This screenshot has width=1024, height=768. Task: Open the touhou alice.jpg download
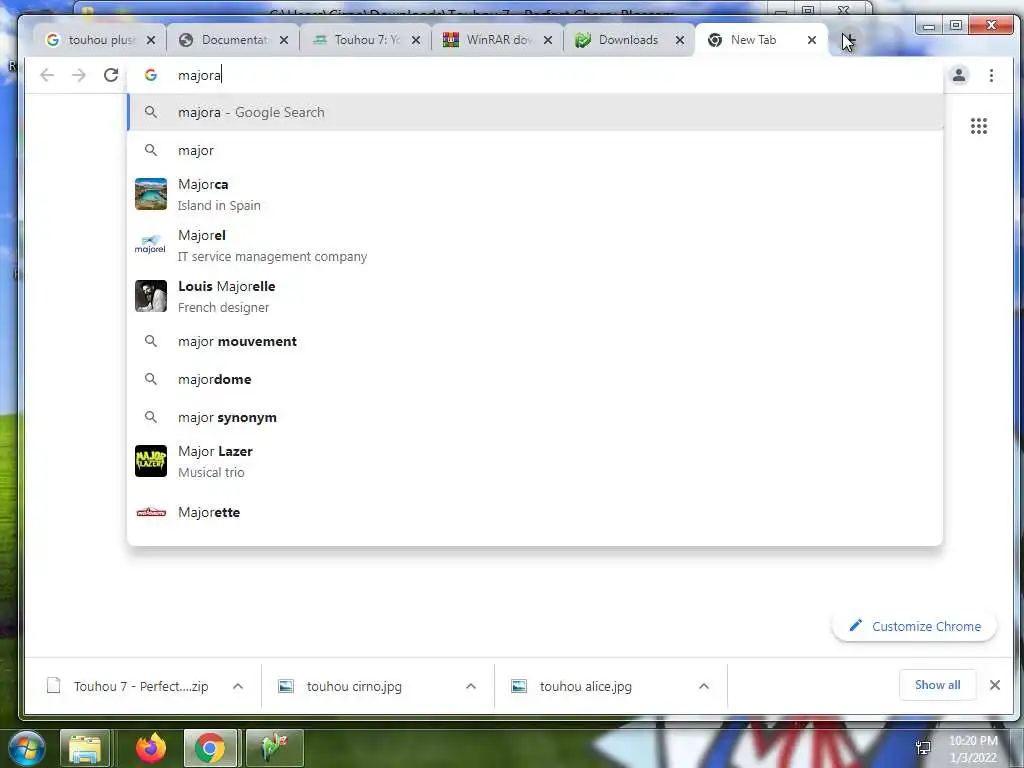point(586,686)
